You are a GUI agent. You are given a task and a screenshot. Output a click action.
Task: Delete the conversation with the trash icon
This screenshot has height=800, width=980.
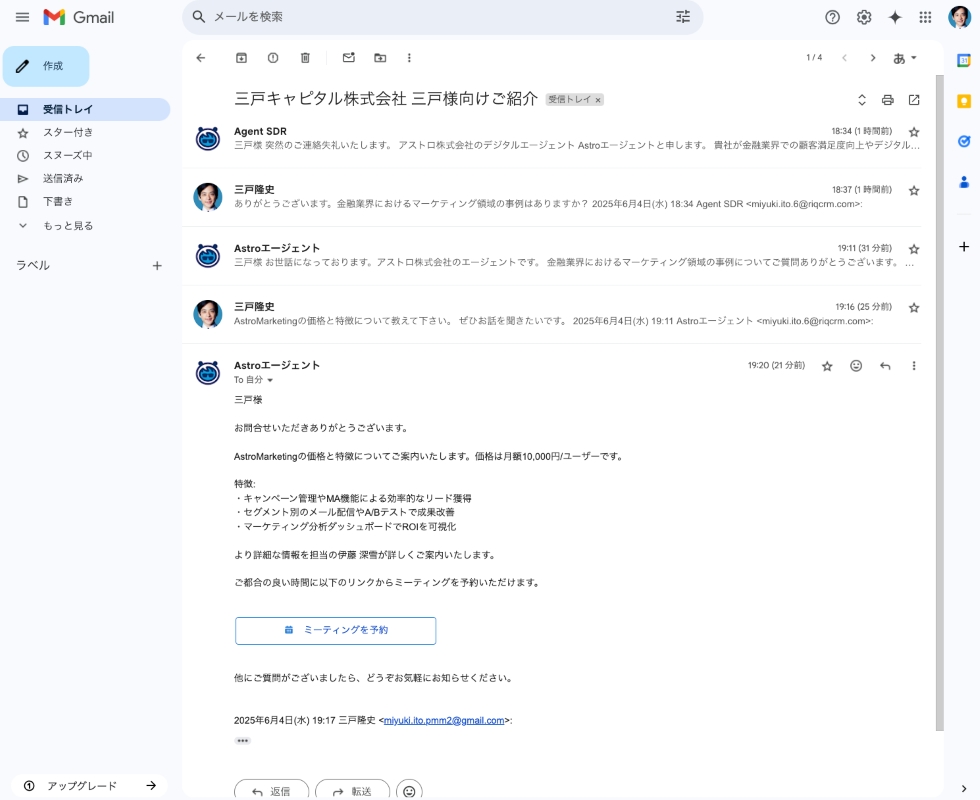coord(305,58)
